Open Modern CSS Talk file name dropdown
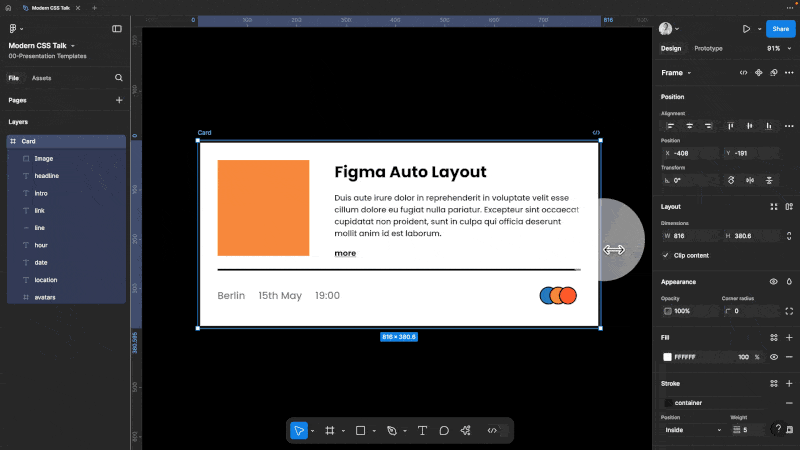This screenshot has height=450, width=800. click(72, 46)
